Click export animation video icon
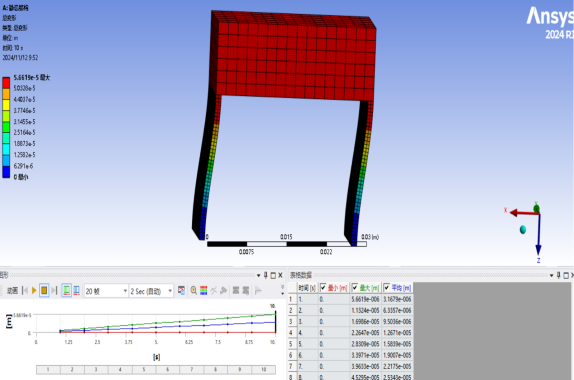This screenshot has height=380, width=574. coord(181,291)
